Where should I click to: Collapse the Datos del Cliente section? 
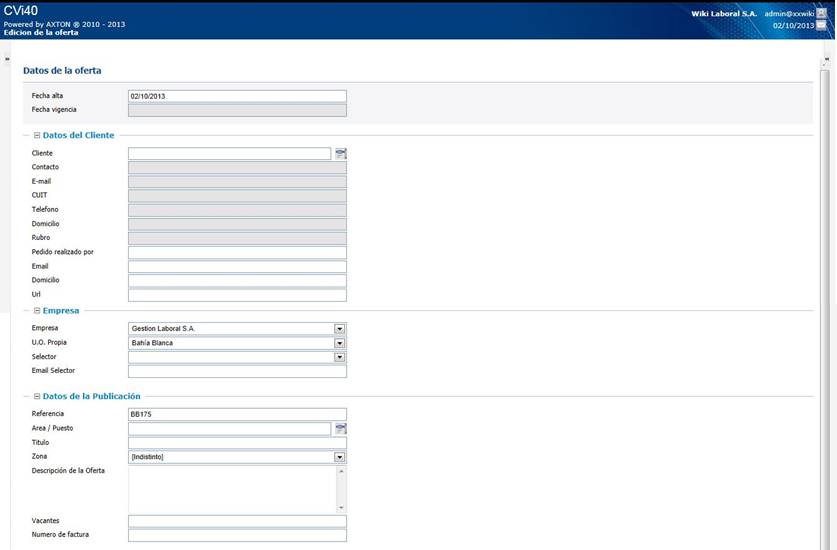pos(37,135)
